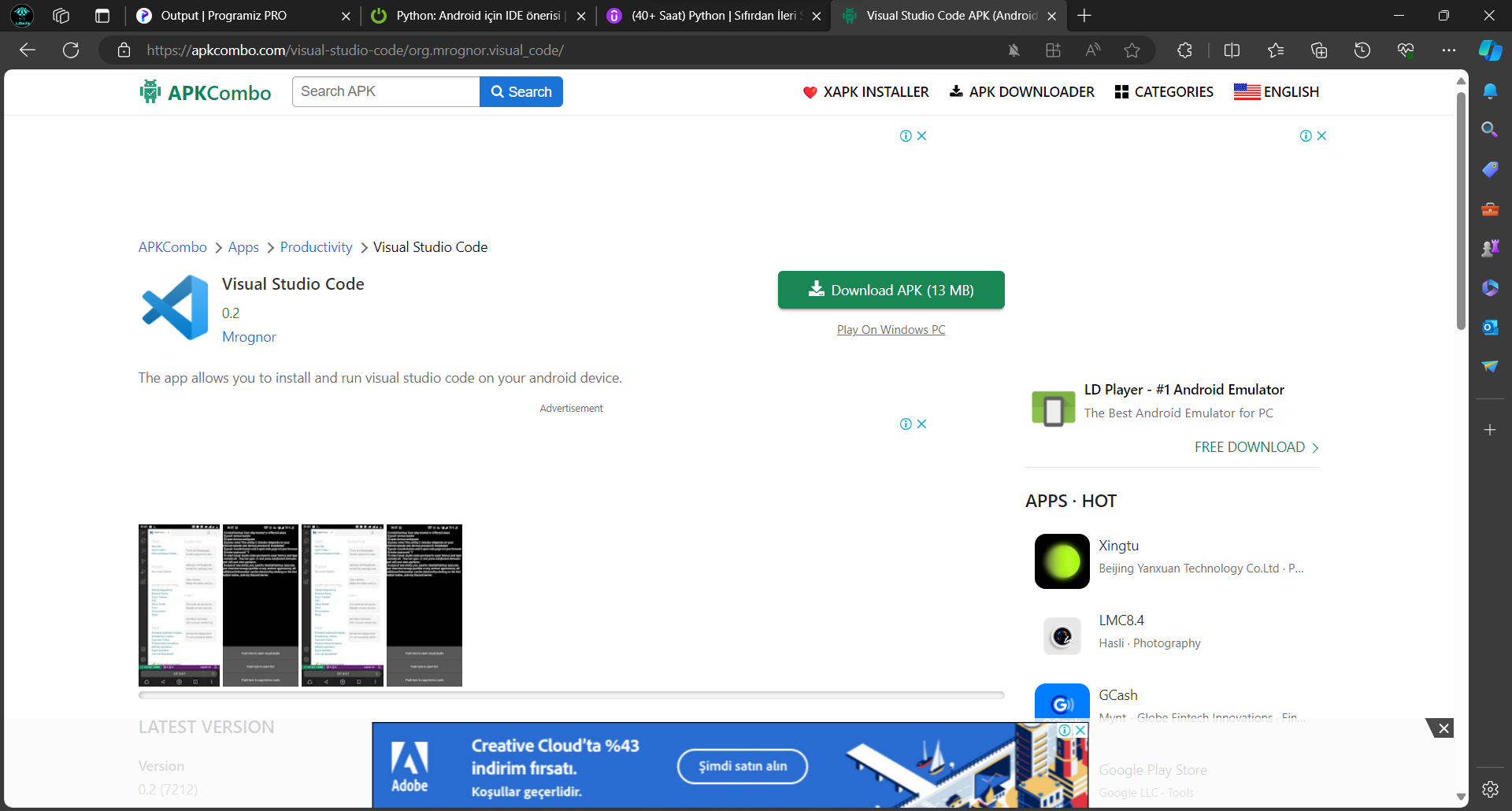Viewport: 1512px width, 811px height.
Task: Click the browser Back arrow
Action: [28, 50]
